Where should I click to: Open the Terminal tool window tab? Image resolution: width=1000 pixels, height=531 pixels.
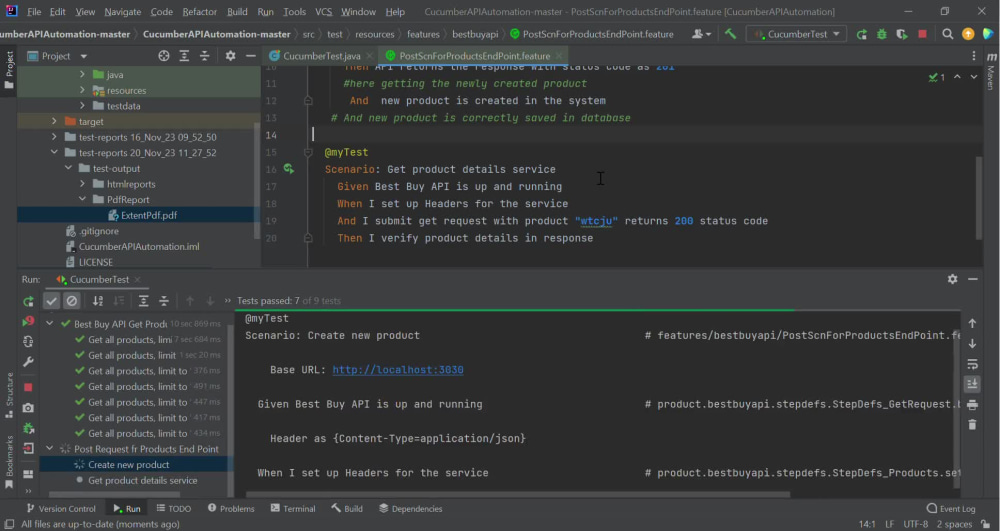[293, 509]
